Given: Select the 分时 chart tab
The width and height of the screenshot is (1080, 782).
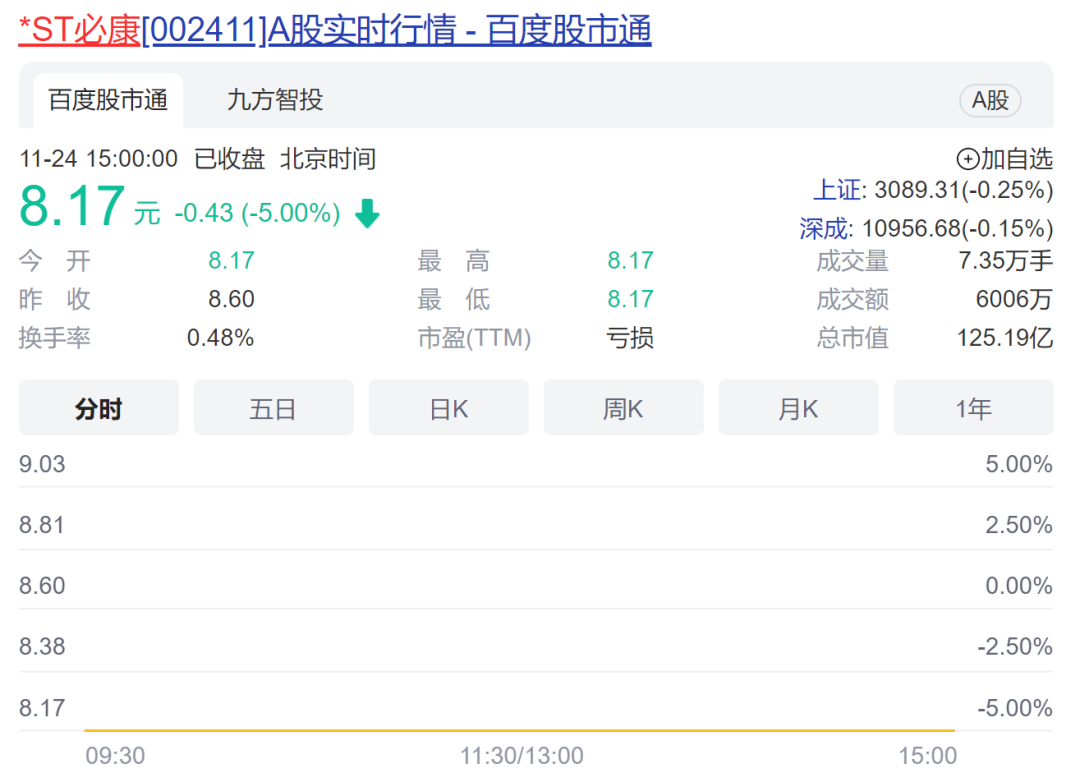Looking at the screenshot, I should (x=98, y=408).
